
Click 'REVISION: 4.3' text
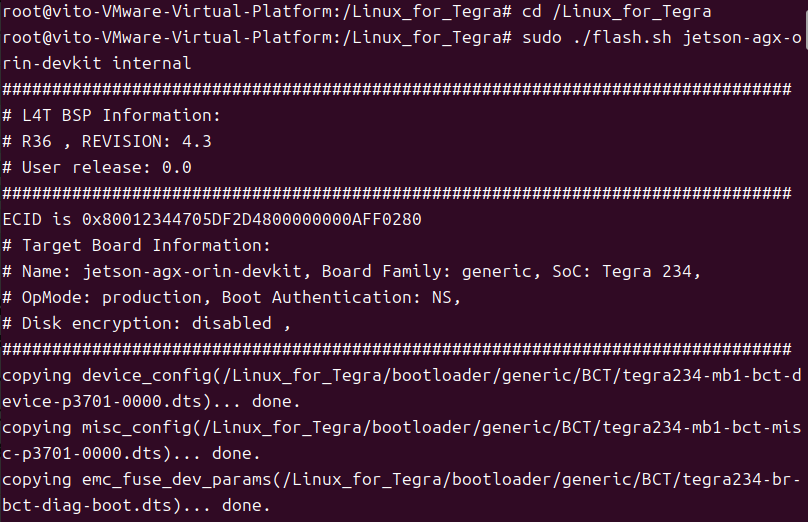click(x=146, y=141)
